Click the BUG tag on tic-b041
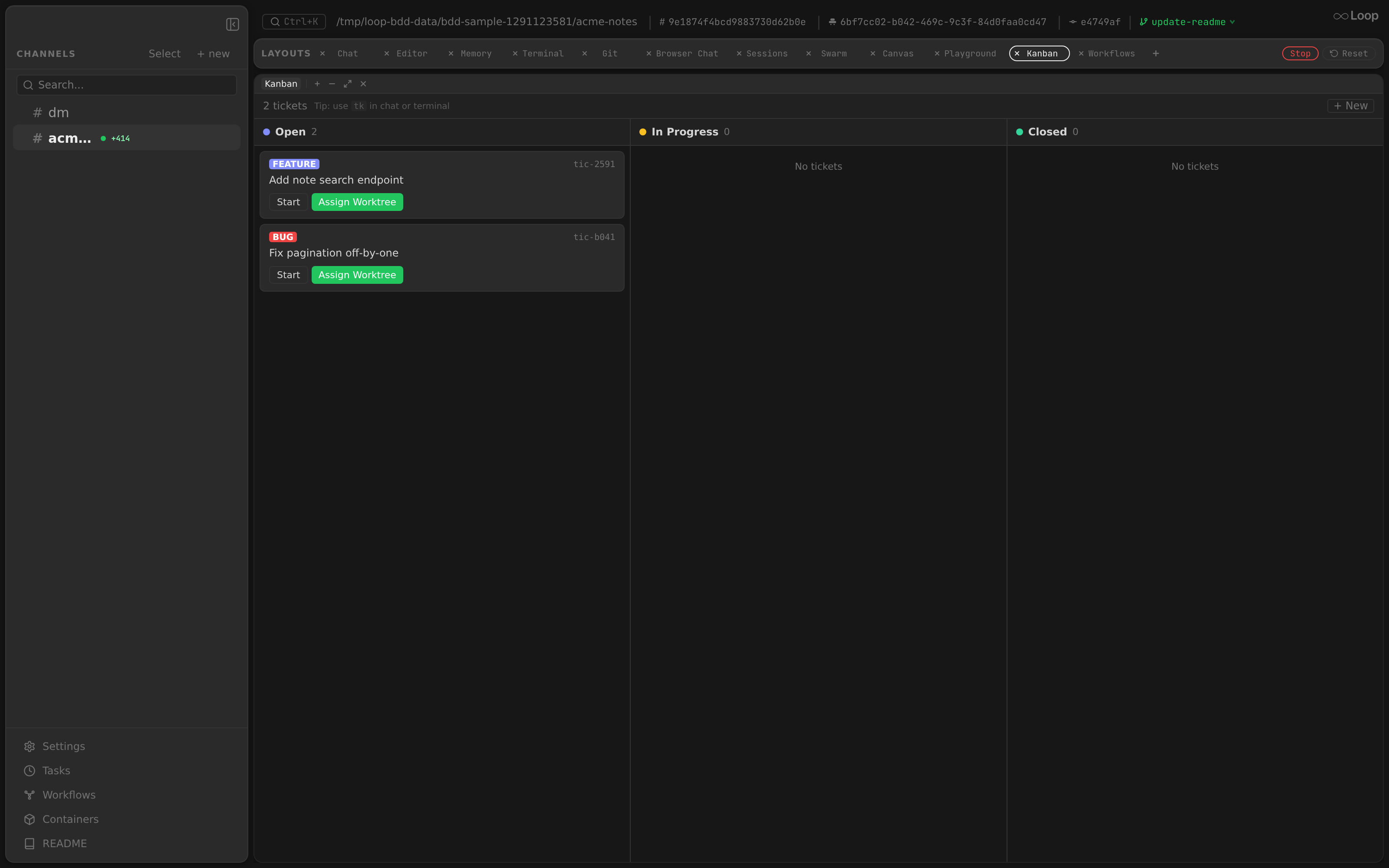Viewport: 1389px width, 868px height. click(x=283, y=237)
